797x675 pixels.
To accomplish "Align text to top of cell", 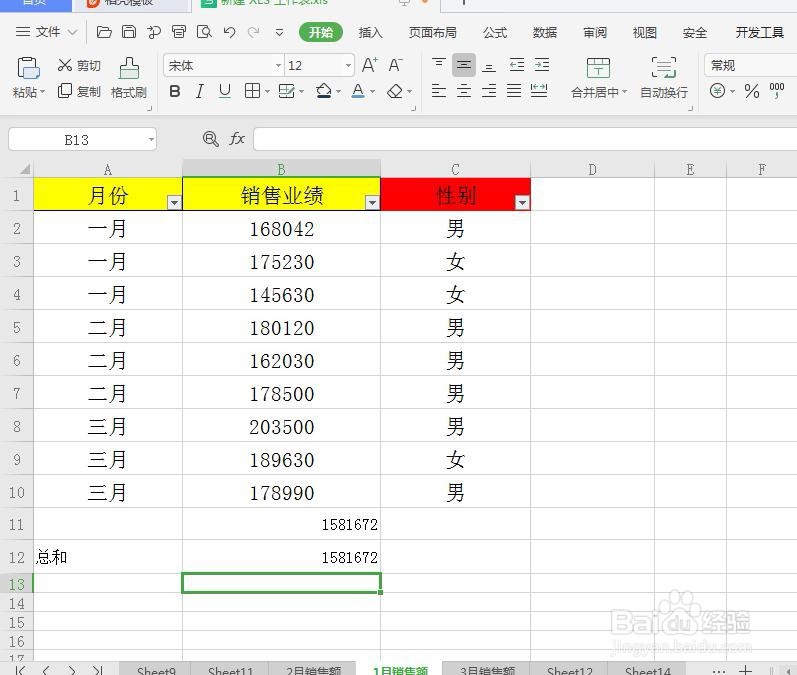I will pyautogui.click(x=439, y=65).
